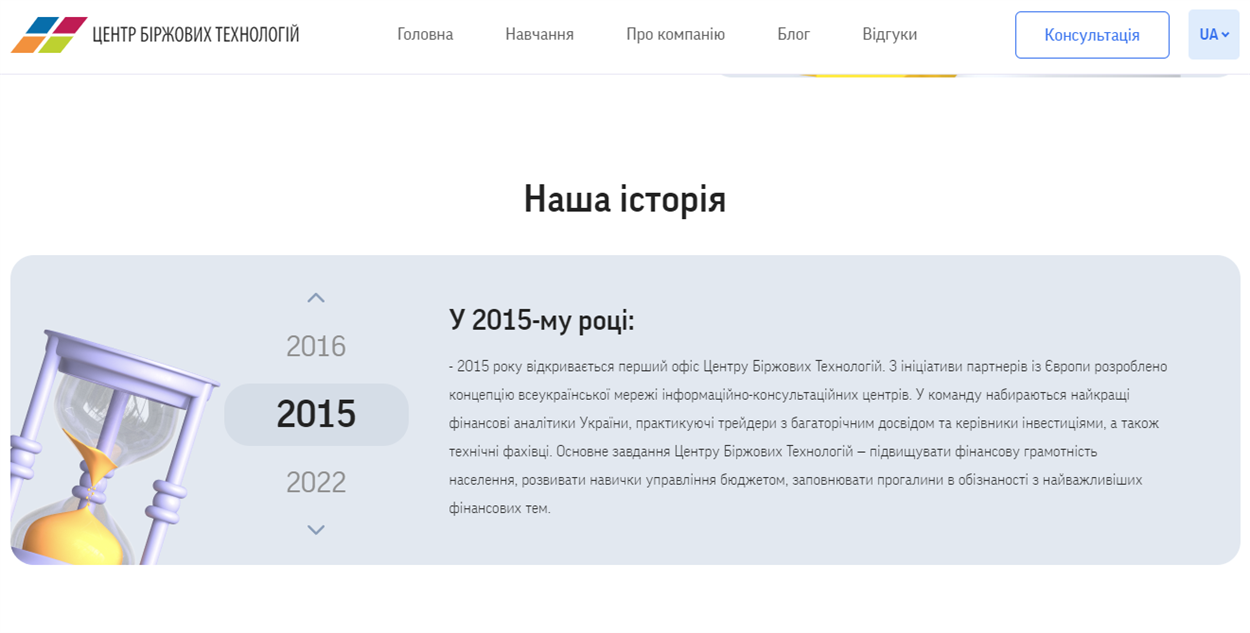Open the Навчання menu item
Screen dimensions: 1250x633
(539, 34)
